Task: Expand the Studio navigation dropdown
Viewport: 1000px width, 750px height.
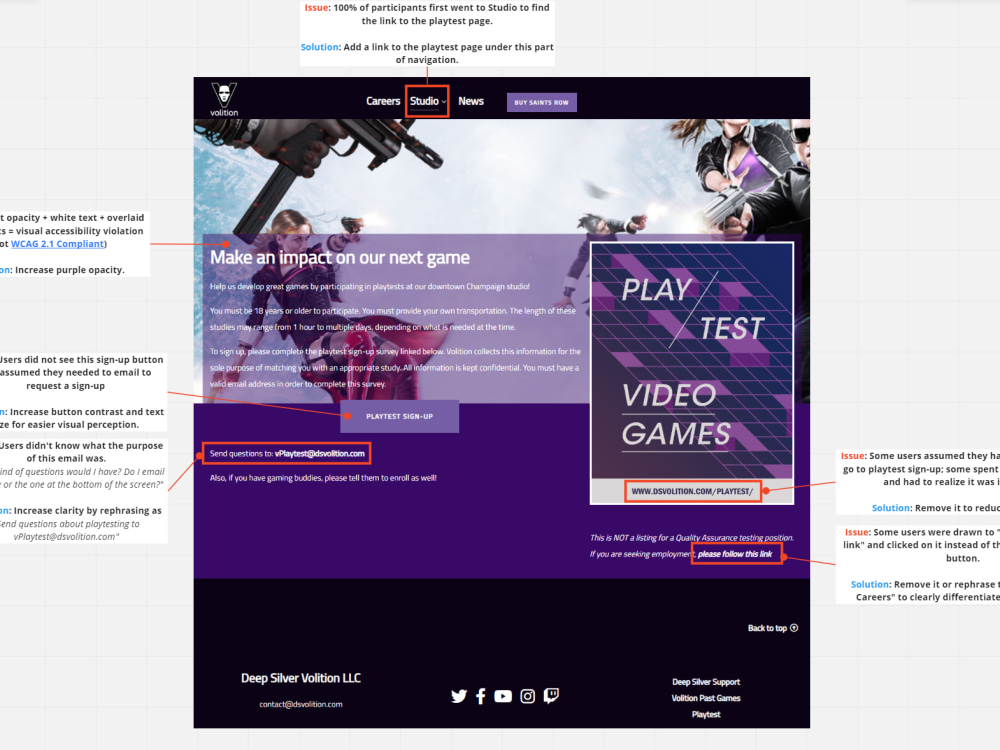Action: click(427, 101)
